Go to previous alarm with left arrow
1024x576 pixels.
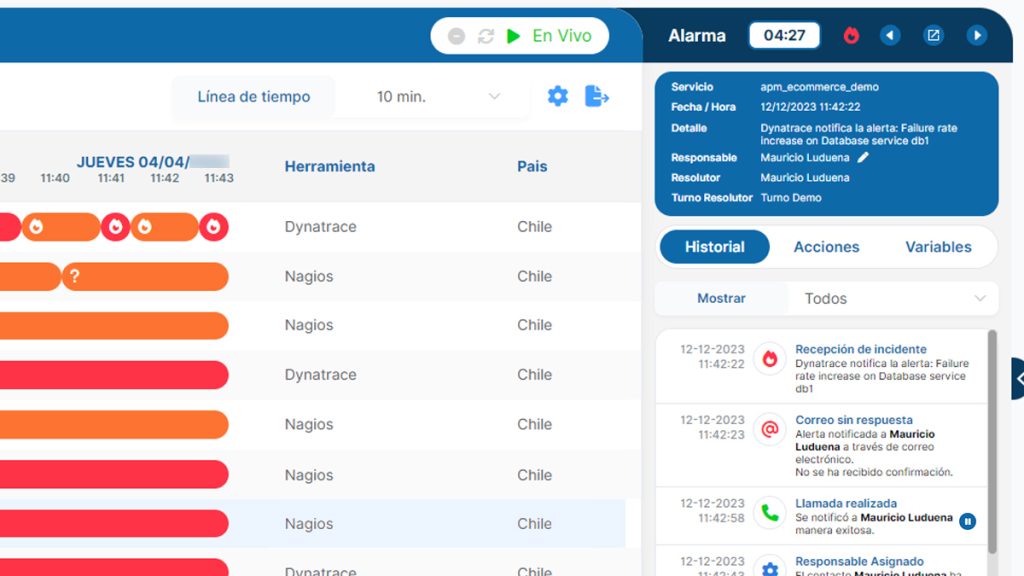(890, 35)
